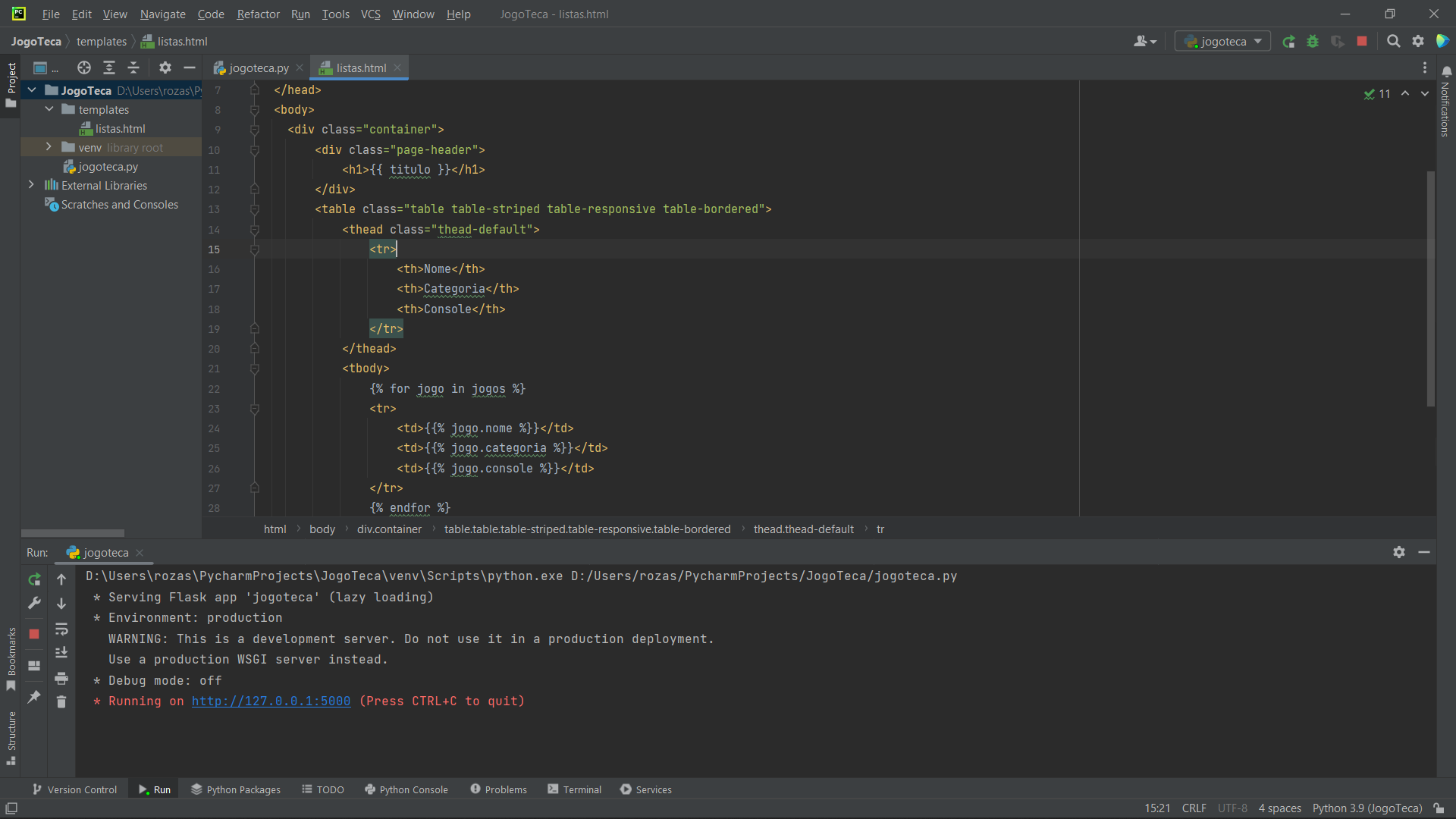
Task: Click the Settings gear icon
Action: pos(1418,41)
